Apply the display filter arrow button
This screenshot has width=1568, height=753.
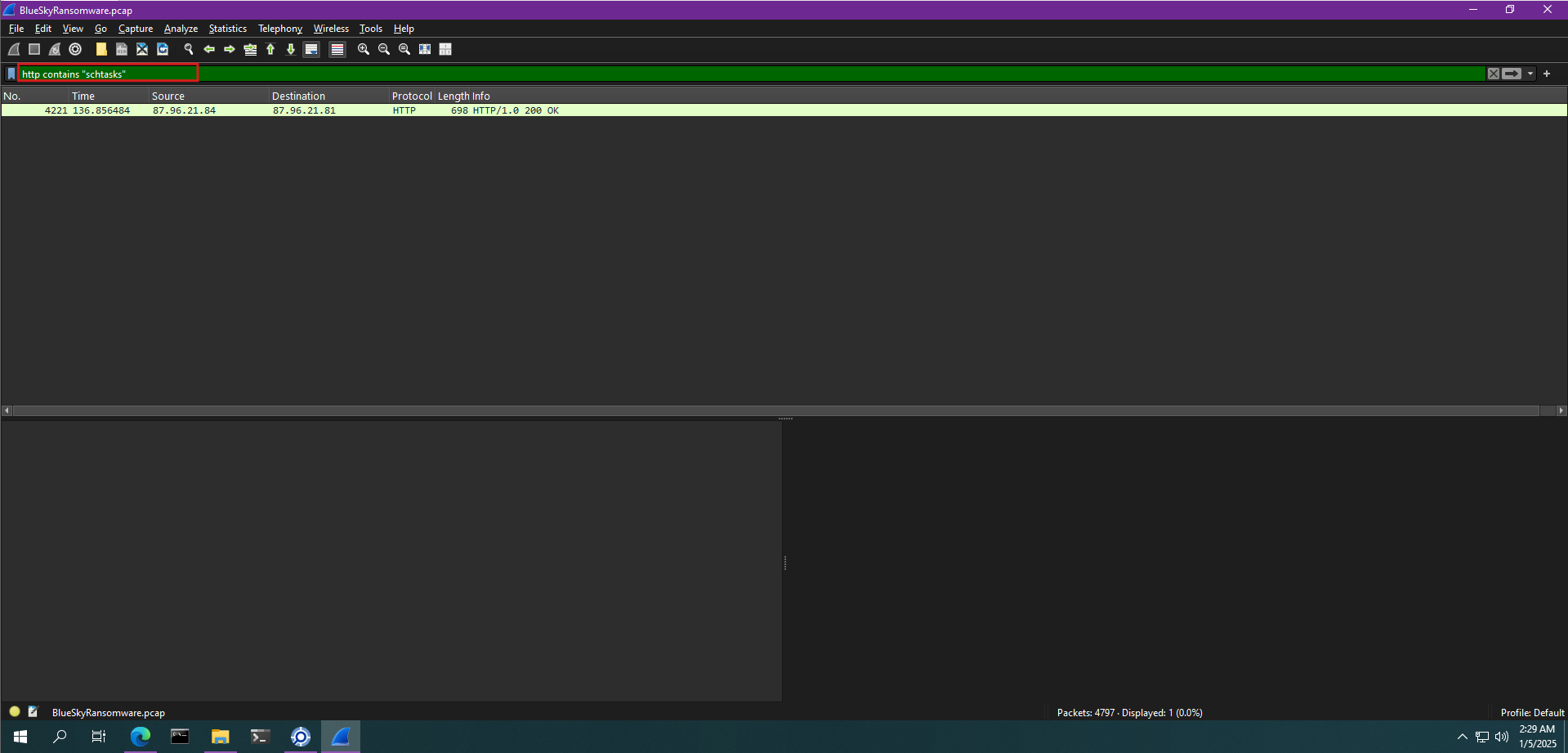tap(1512, 74)
